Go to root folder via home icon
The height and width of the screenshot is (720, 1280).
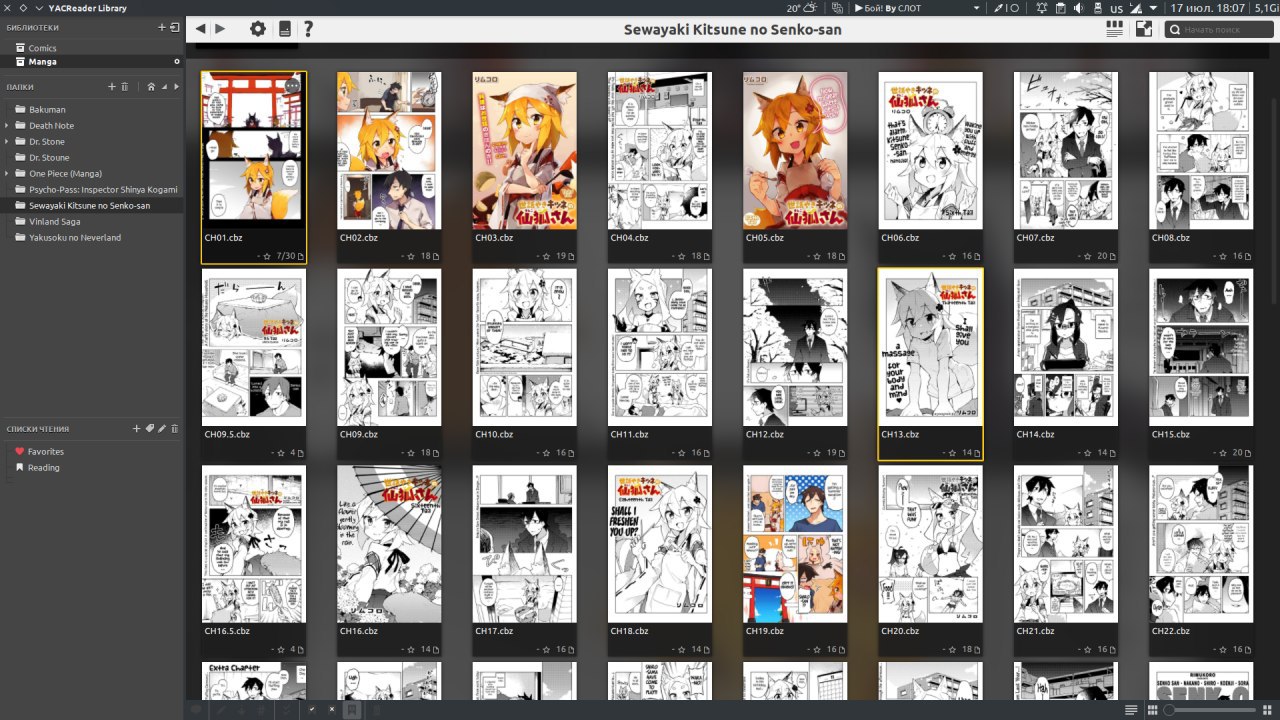(x=151, y=87)
